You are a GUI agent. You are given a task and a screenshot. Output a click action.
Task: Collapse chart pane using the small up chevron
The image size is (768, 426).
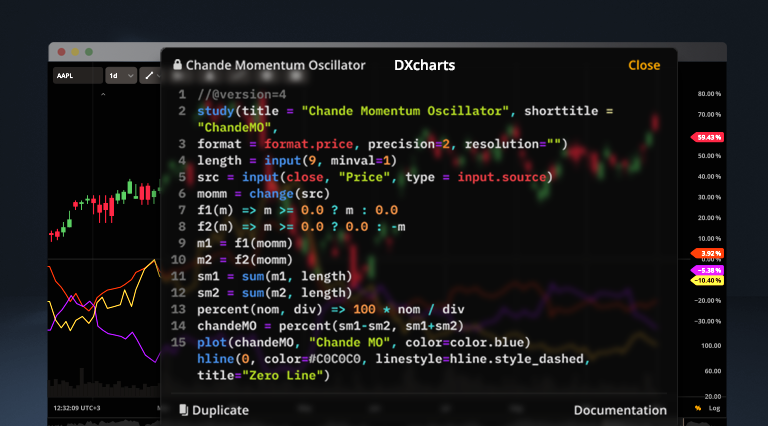click(103, 94)
